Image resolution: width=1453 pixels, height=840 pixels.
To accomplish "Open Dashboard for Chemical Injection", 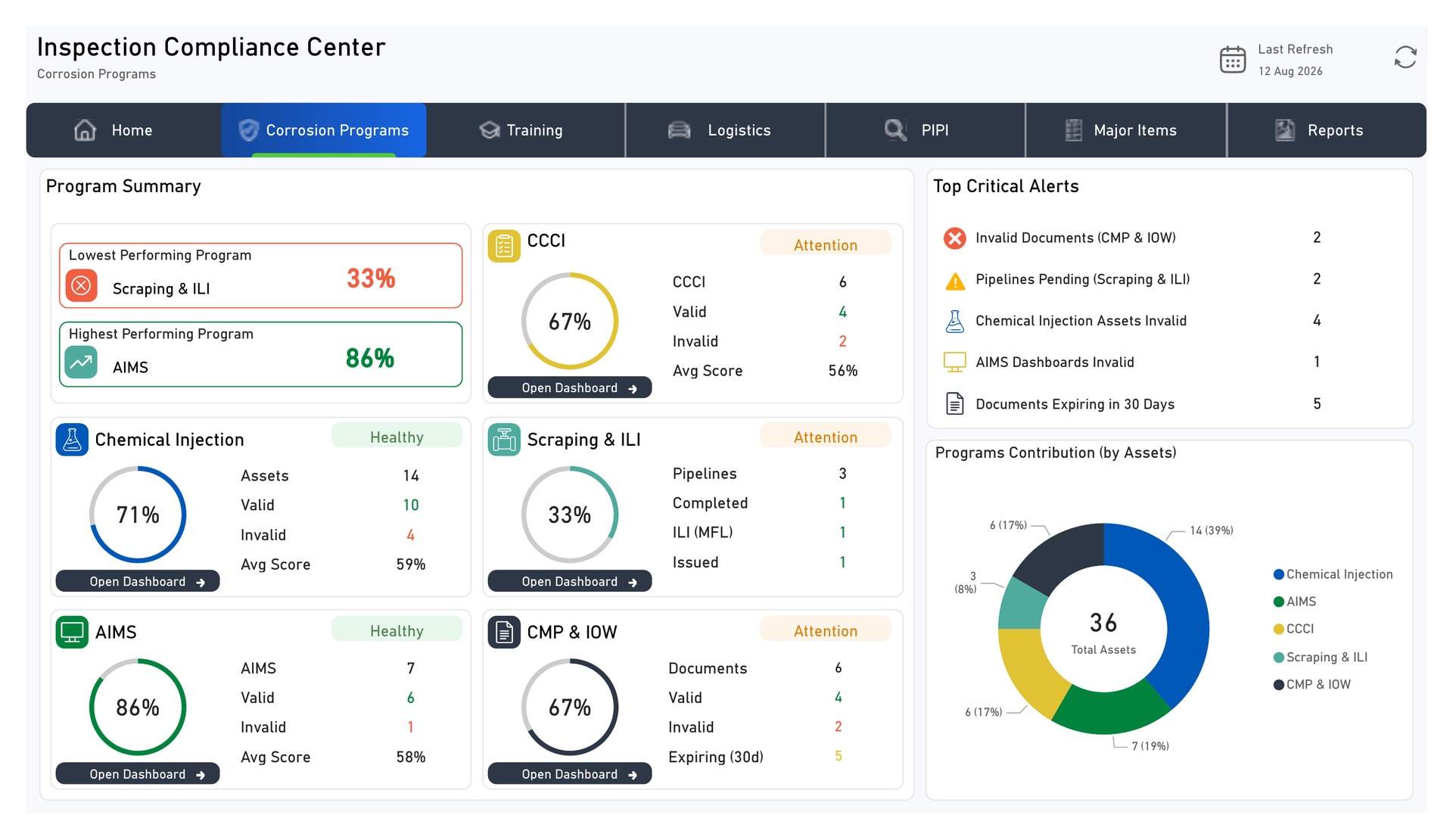I will [138, 581].
